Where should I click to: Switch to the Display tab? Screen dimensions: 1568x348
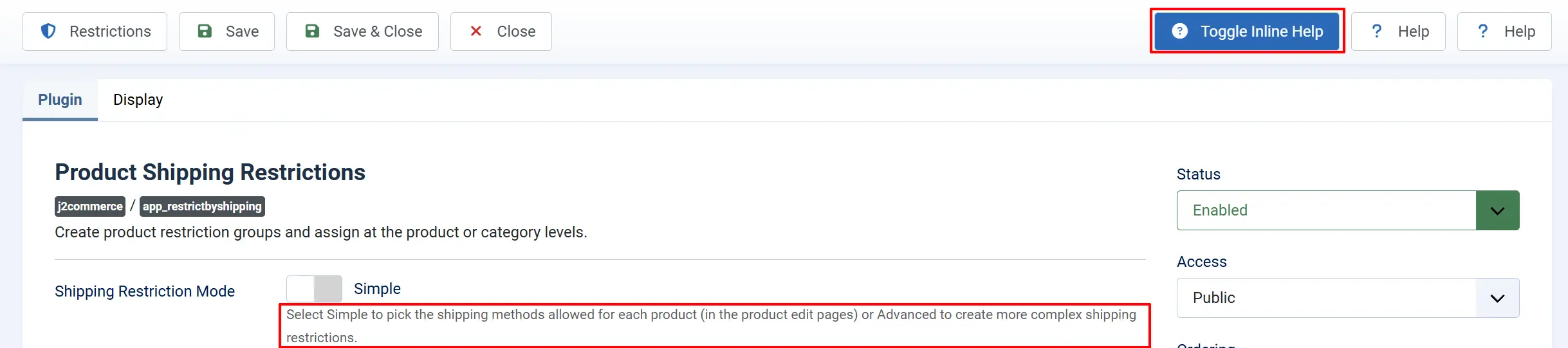click(138, 100)
